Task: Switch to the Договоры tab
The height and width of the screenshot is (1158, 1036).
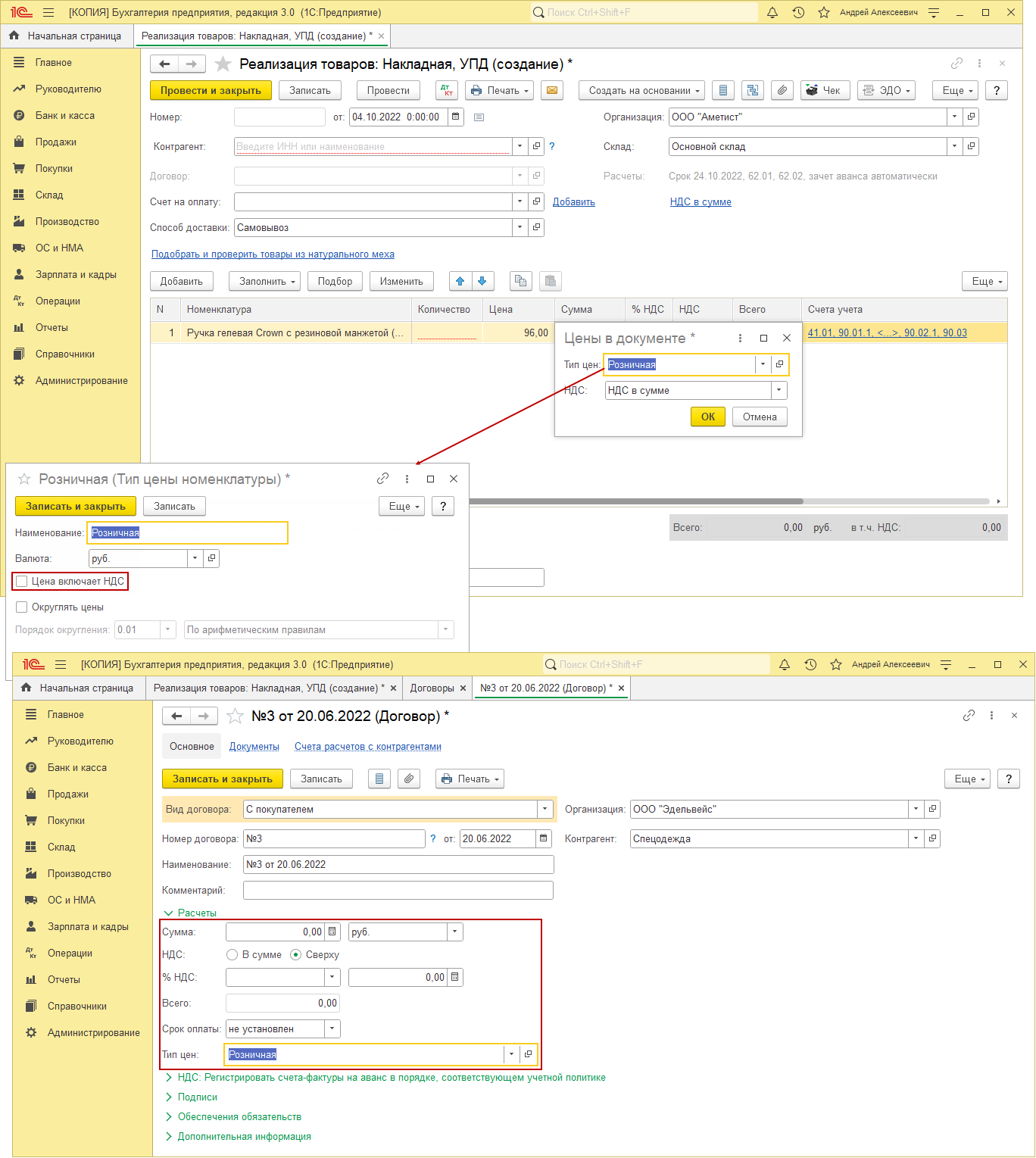Action: [x=432, y=688]
